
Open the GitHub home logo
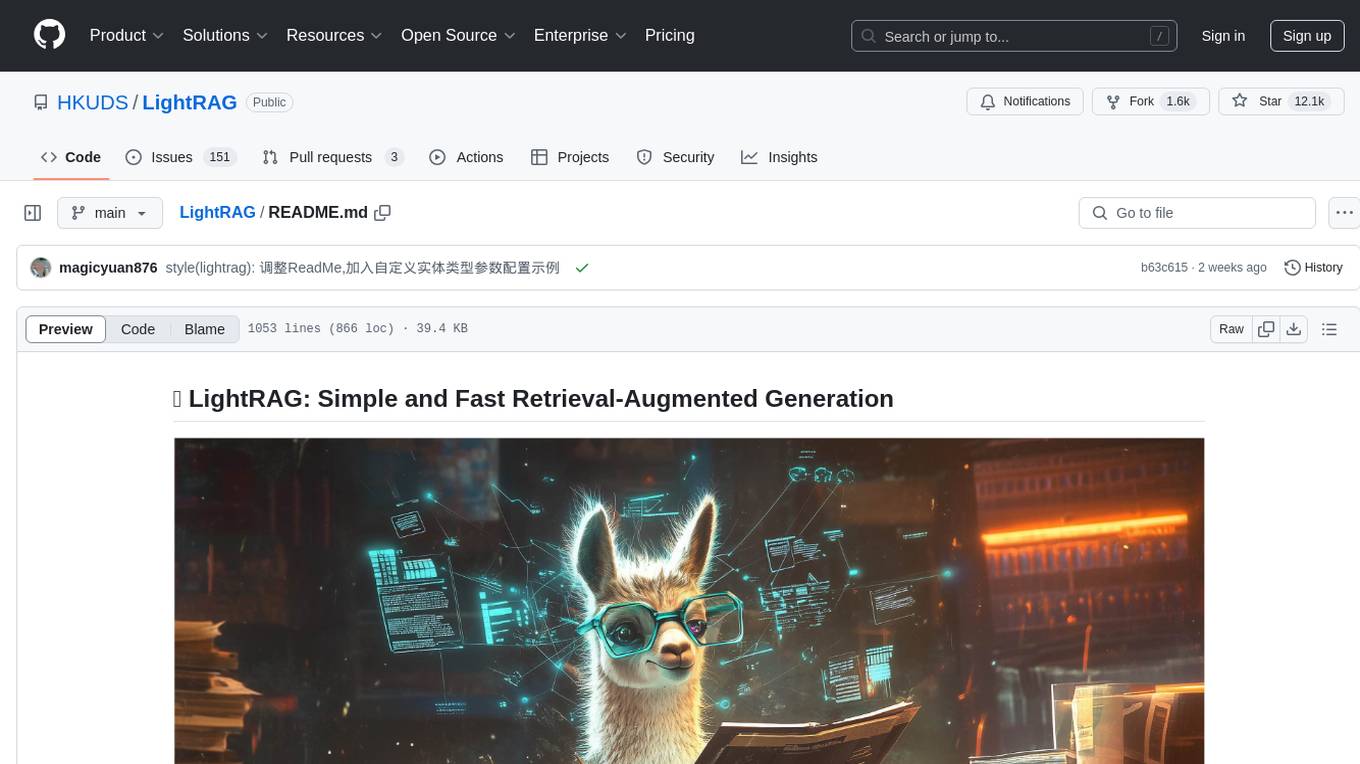coord(49,35)
